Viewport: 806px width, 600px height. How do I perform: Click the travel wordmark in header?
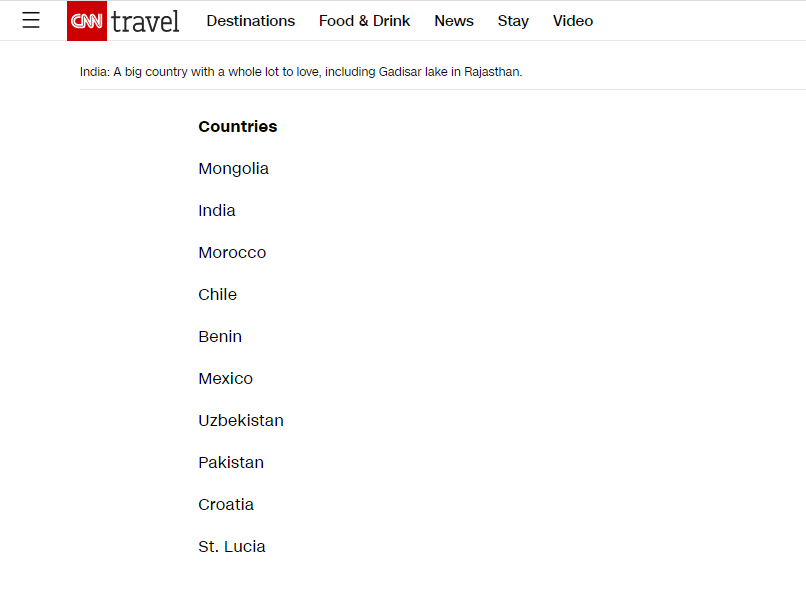(145, 21)
